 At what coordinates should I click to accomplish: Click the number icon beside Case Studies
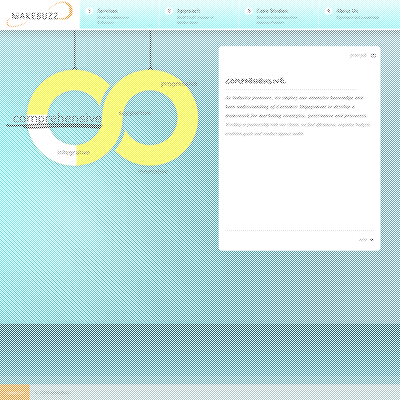click(x=249, y=11)
